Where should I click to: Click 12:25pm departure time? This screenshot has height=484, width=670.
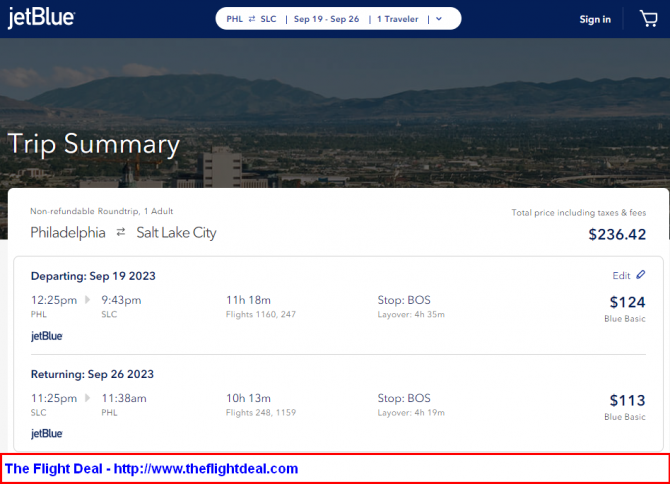[54, 300]
